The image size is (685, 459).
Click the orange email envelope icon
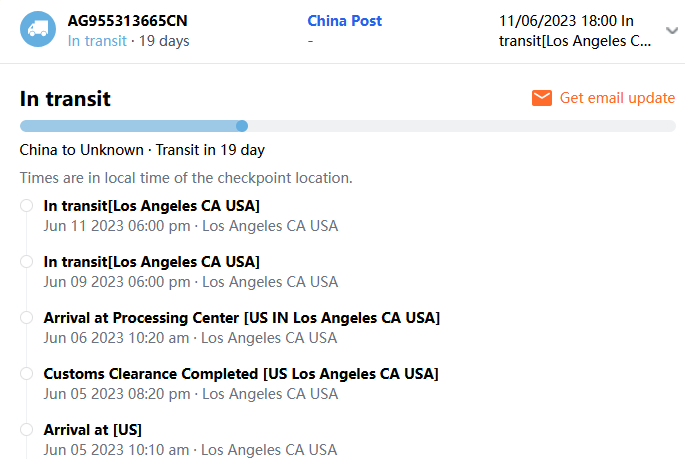point(542,98)
